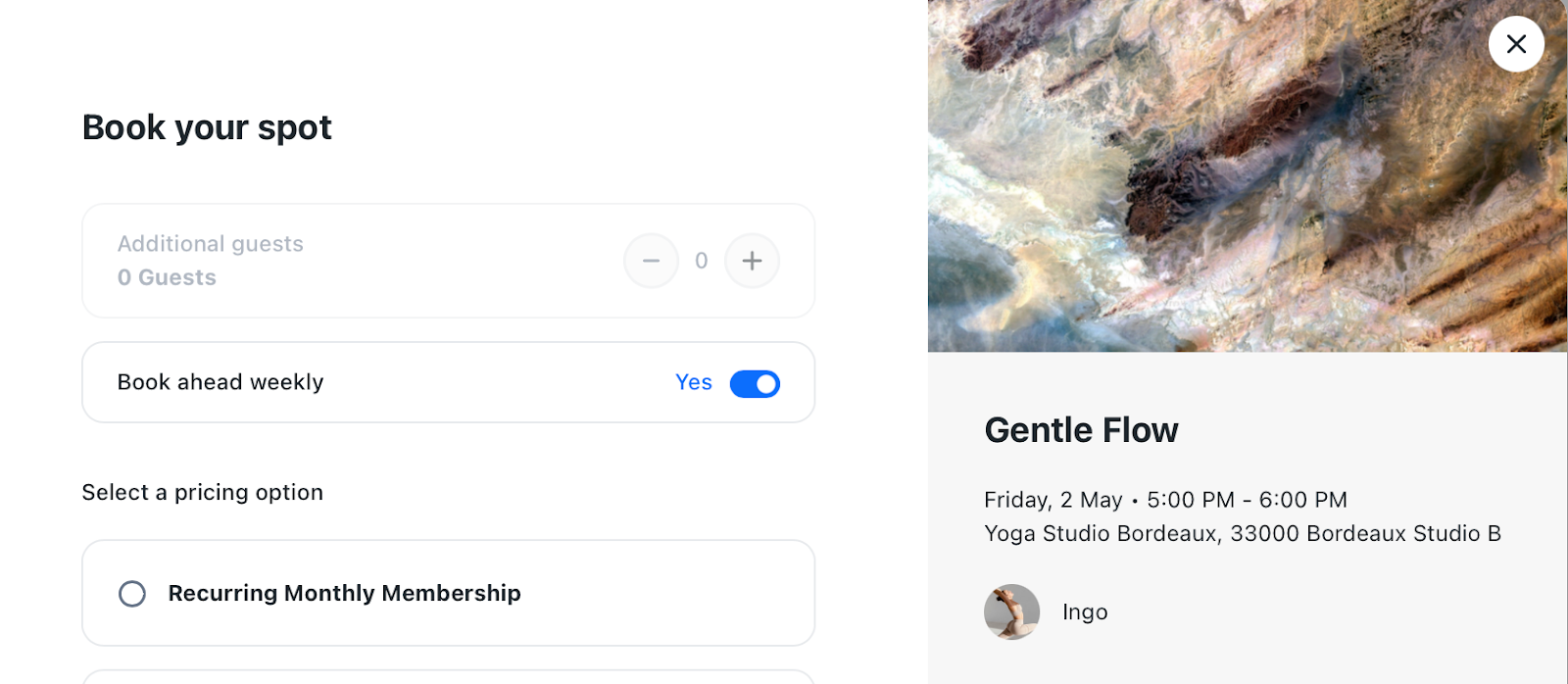Click the guest count number field
The width and height of the screenshot is (1568, 684).
click(701, 261)
